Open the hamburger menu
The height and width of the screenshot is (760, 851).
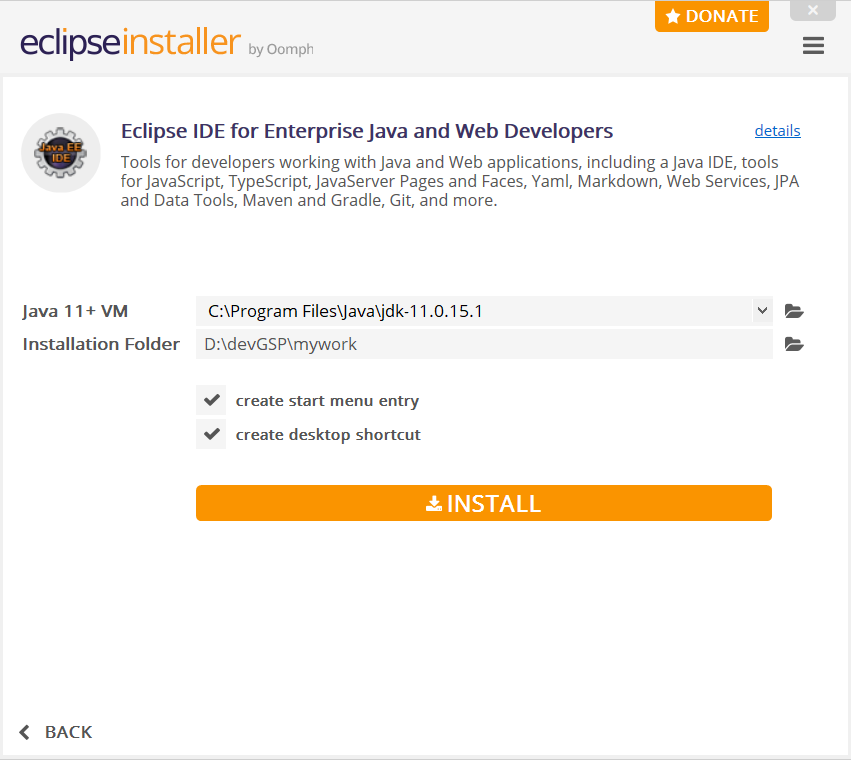tap(813, 46)
